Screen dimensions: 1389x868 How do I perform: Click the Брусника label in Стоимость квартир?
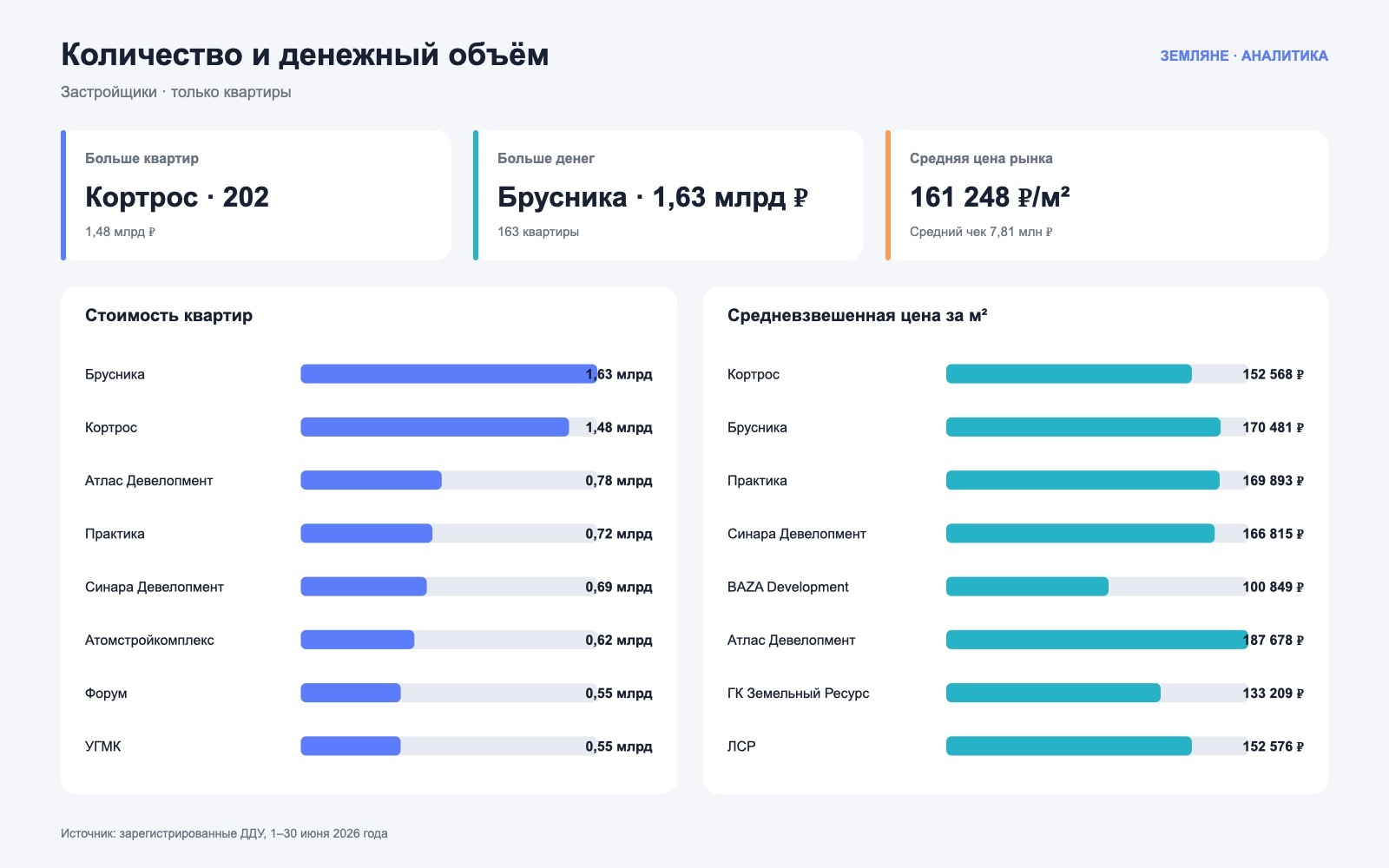coord(115,374)
